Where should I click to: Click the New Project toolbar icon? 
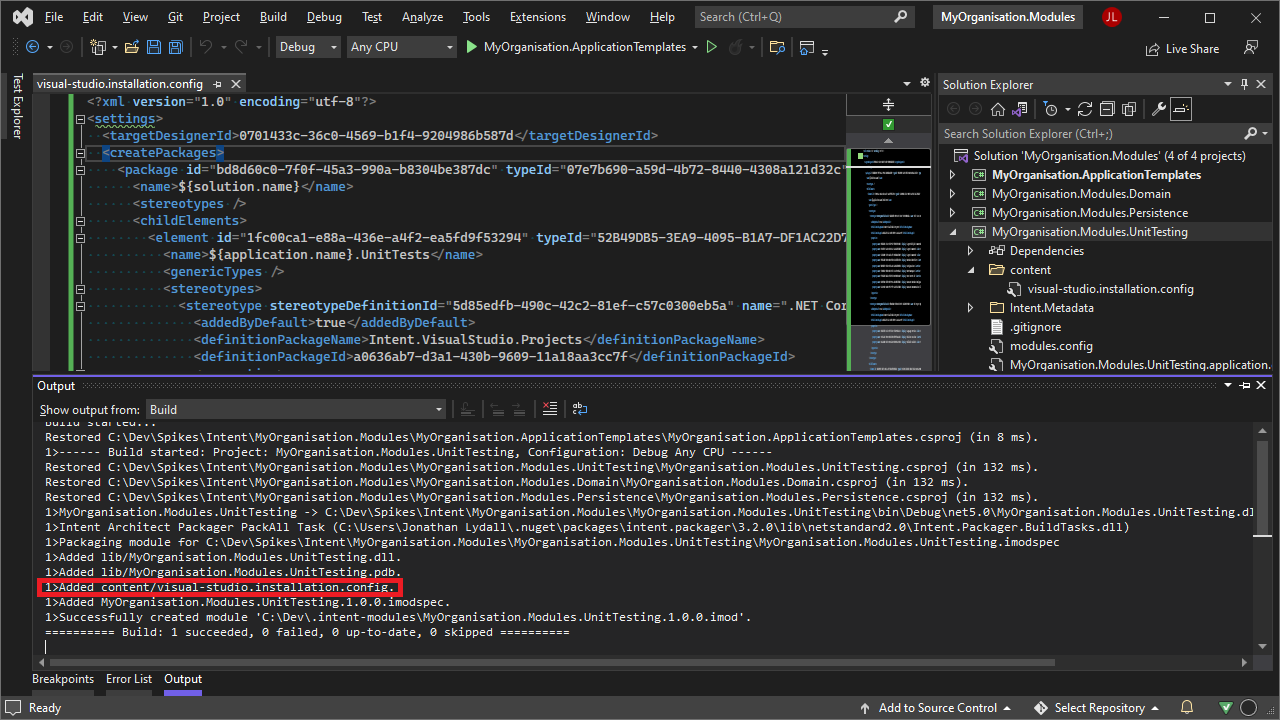(x=98, y=47)
